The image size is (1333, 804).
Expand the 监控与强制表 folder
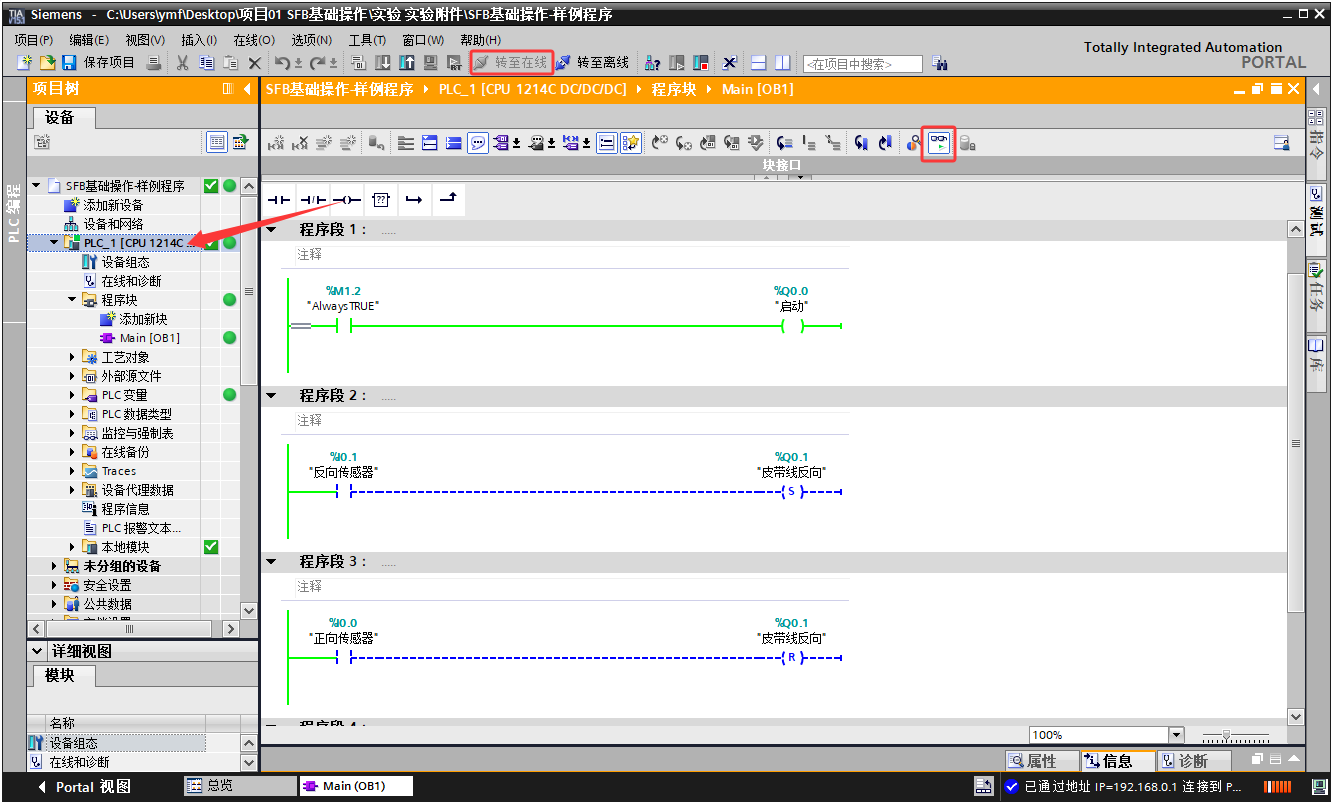pyautogui.click(x=72, y=433)
